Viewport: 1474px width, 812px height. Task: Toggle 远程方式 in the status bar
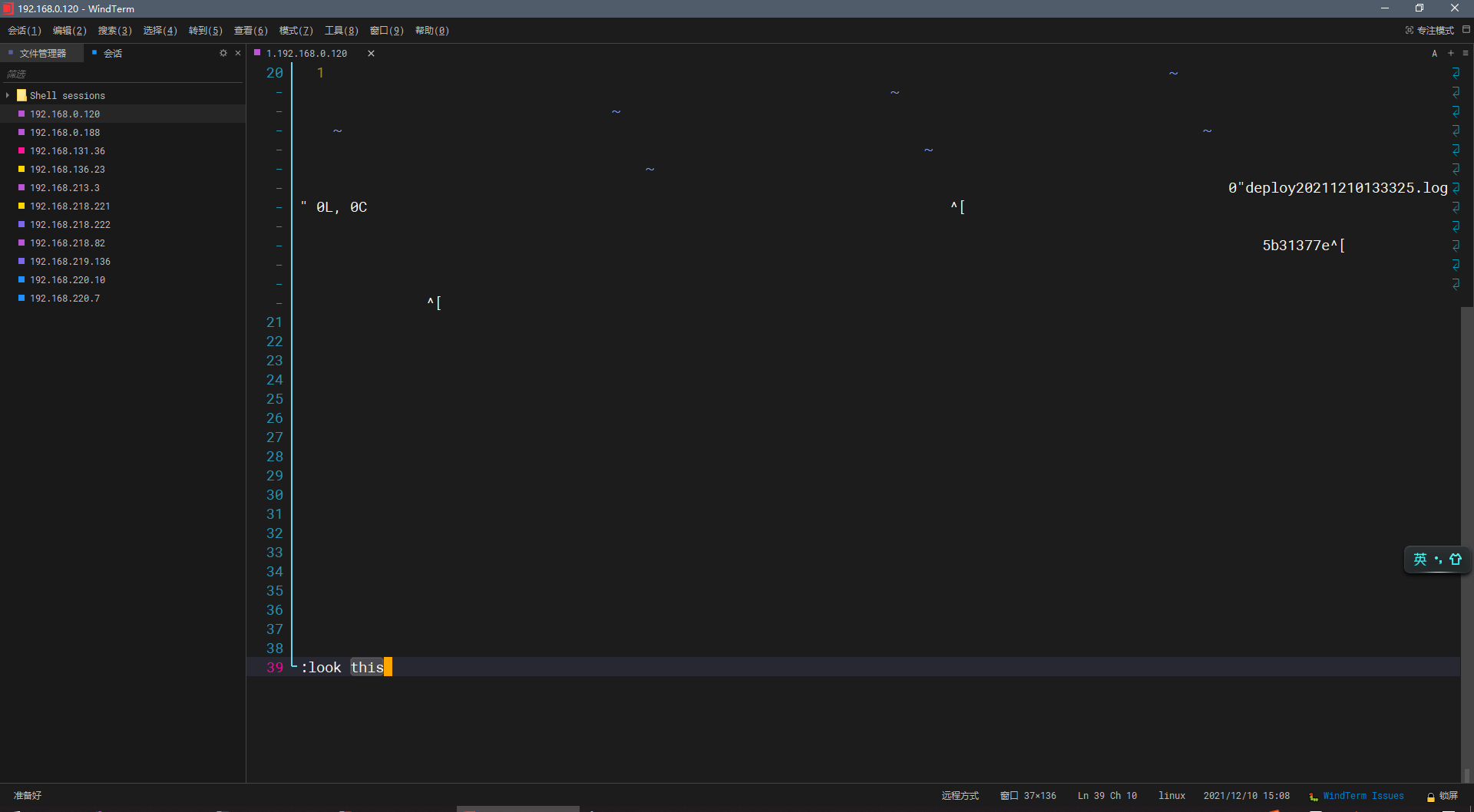(x=960, y=796)
